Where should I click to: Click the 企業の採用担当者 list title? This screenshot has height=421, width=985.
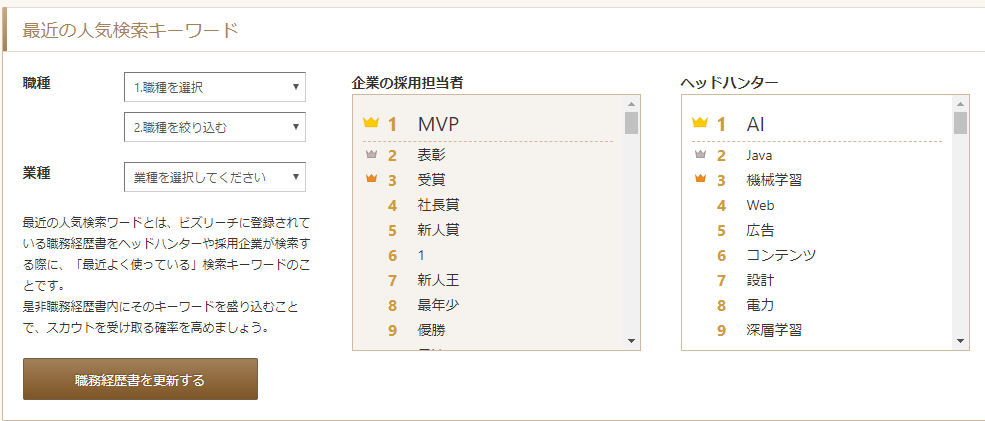pyautogui.click(x=408, y=82)
